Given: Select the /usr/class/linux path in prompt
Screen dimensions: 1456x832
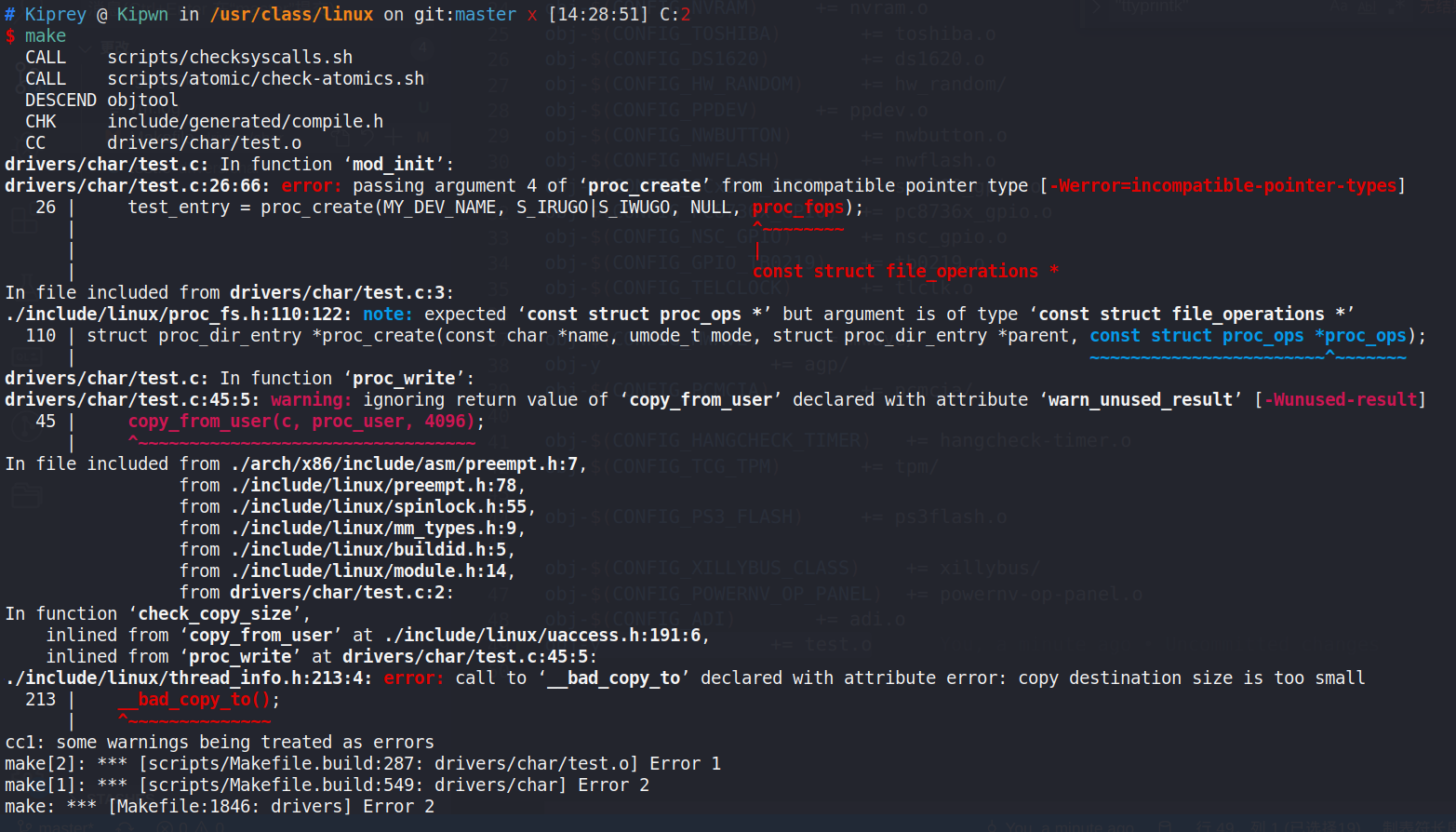Looking at the screenshot, I should [291, 15].
